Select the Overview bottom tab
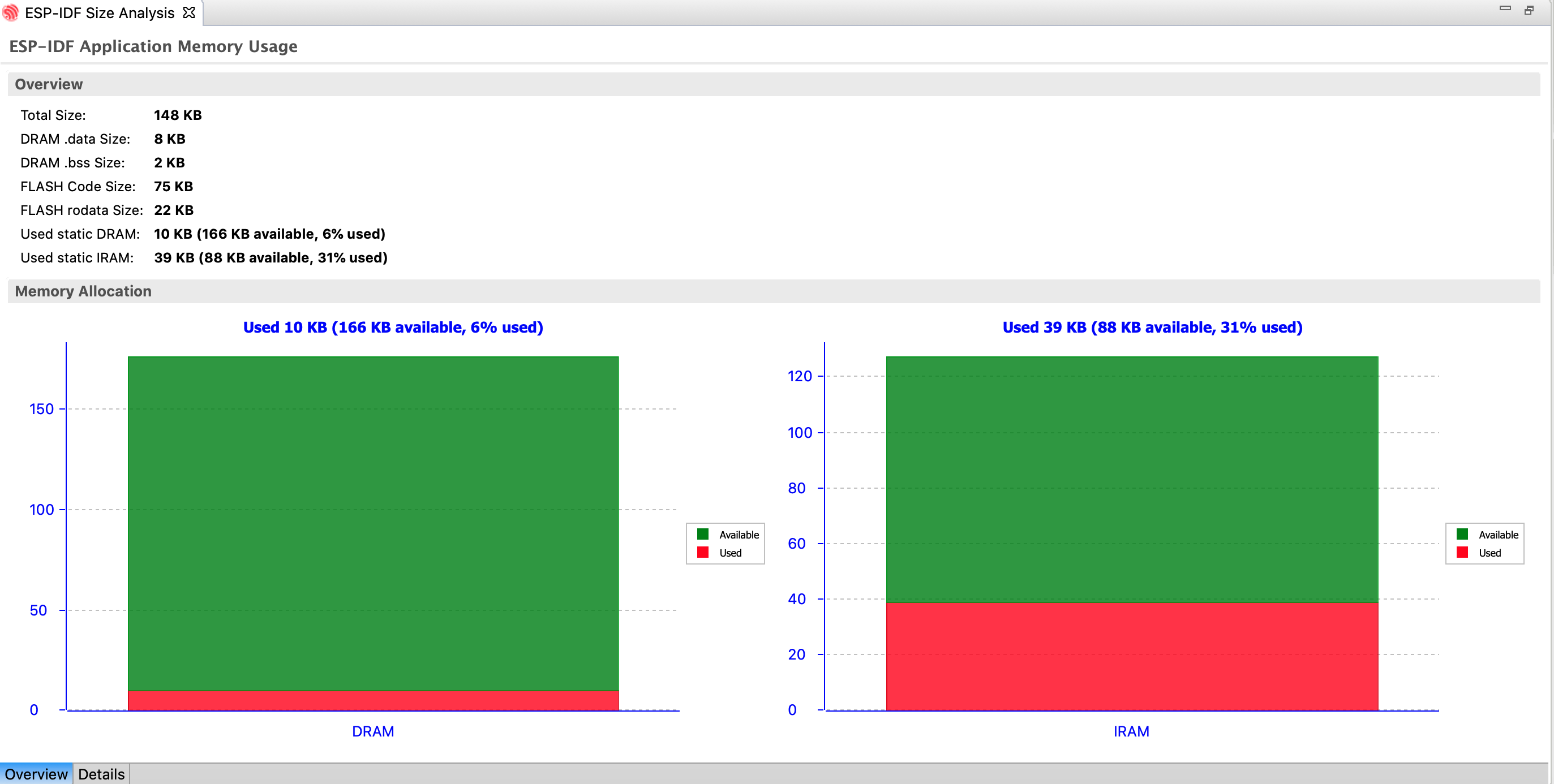The width and height of the screenshot is (1554, 784). [36, 774]
